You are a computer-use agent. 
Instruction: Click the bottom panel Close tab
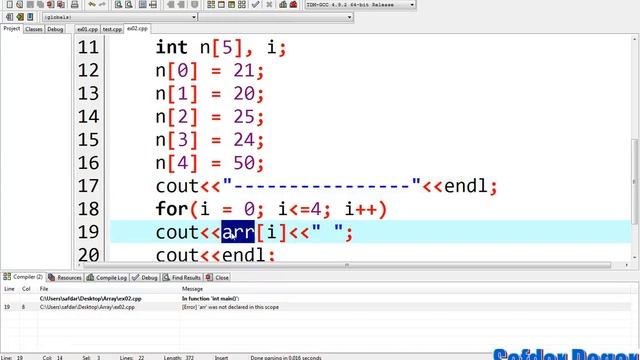218,278
